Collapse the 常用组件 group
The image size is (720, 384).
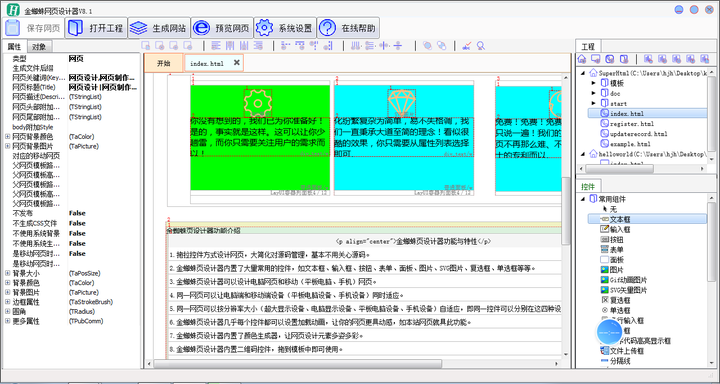[583, 199]
